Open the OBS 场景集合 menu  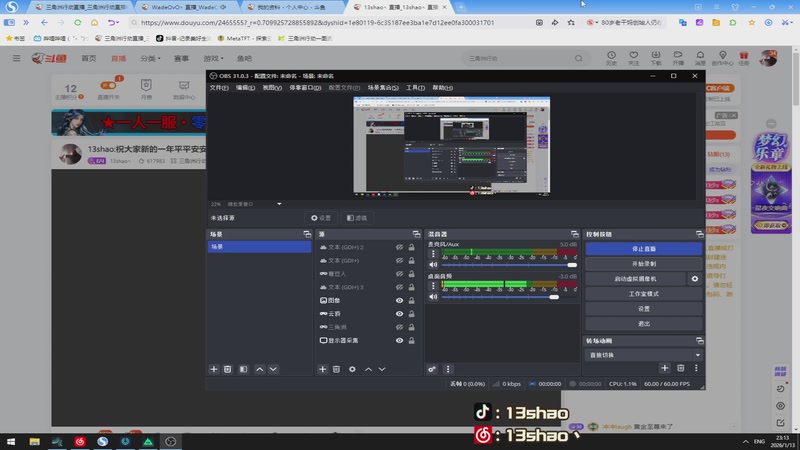point(383,88)
